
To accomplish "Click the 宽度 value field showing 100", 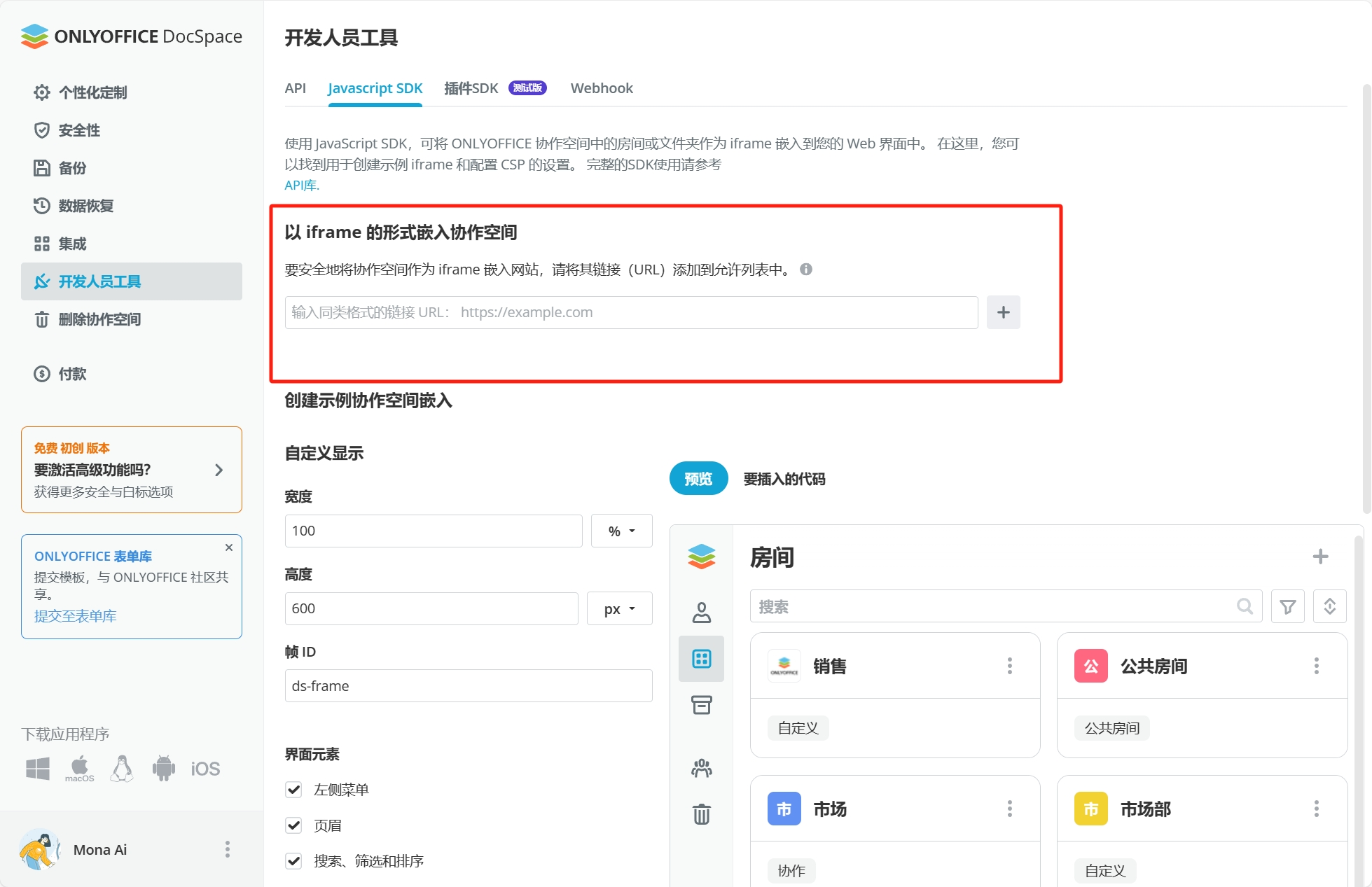I will (x=434, y=531).
